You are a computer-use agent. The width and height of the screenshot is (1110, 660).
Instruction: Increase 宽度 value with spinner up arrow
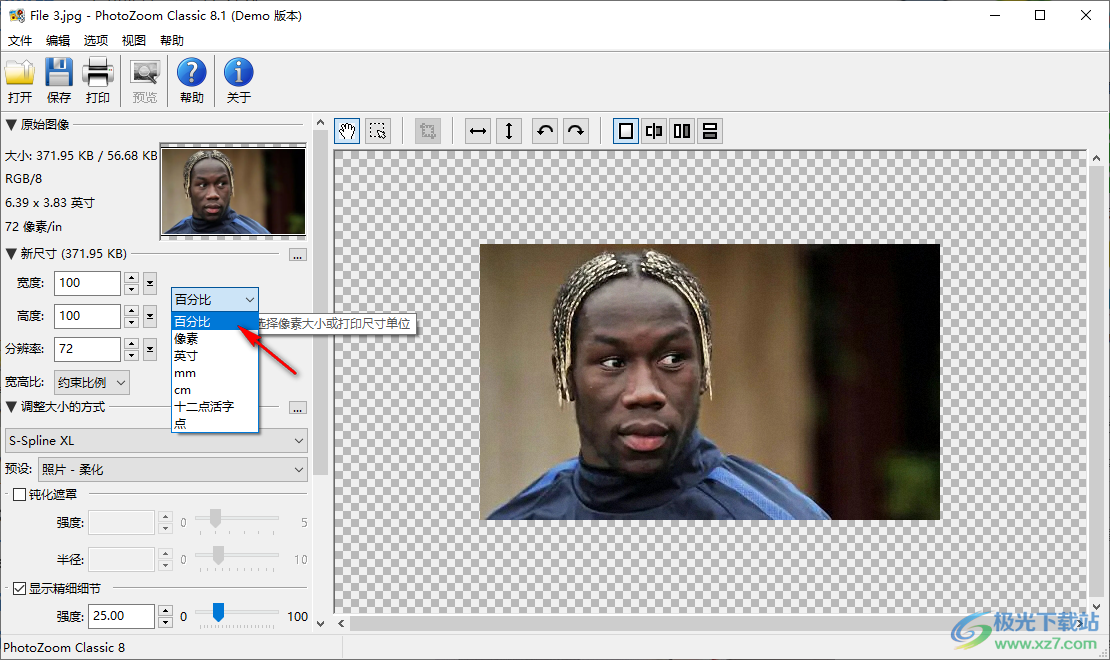click(x=131, y=278)
